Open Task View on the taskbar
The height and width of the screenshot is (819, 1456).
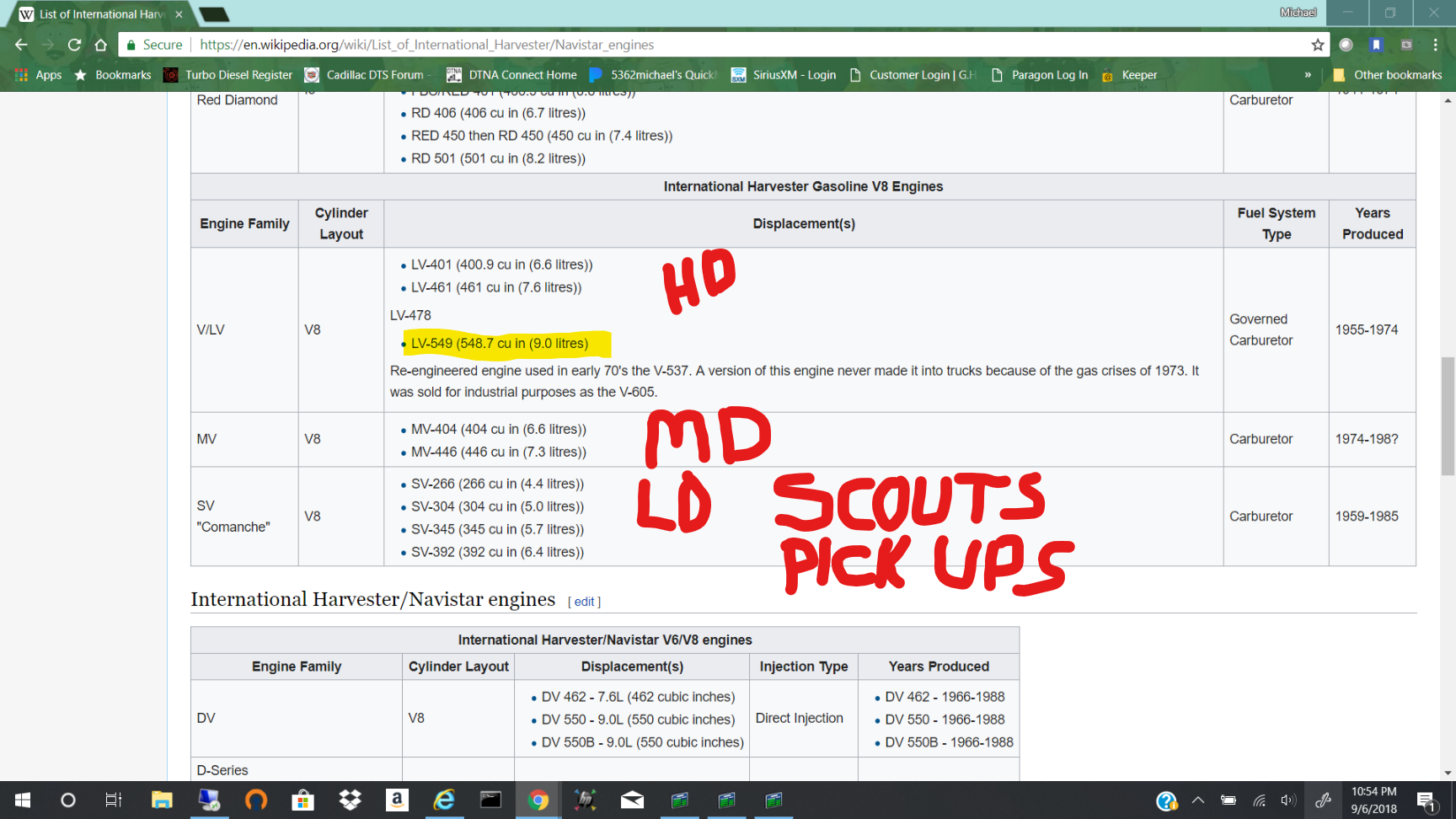(x=114, y=800)
